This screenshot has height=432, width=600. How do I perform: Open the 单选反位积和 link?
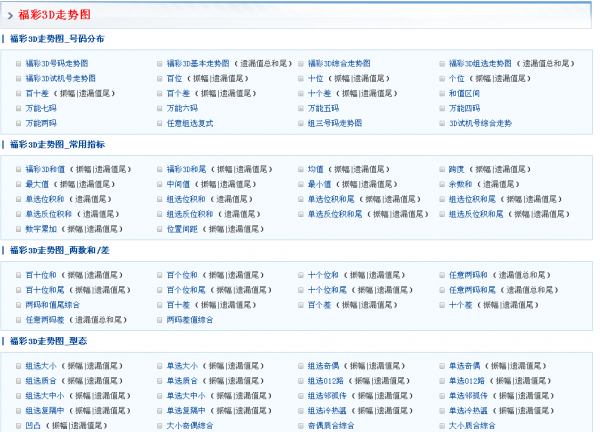[49, 214]
